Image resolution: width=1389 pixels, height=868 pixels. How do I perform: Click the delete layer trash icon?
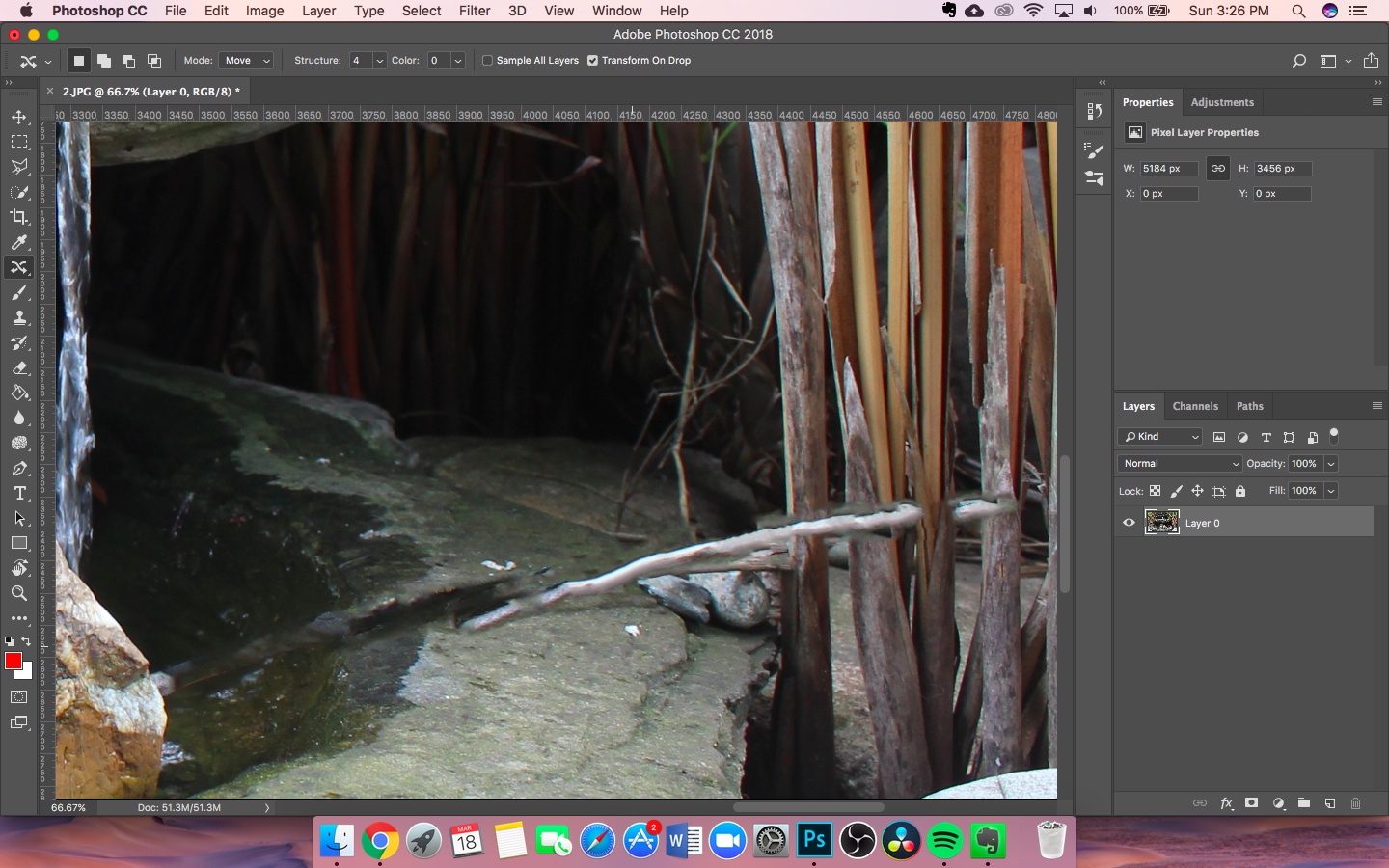1355,803
